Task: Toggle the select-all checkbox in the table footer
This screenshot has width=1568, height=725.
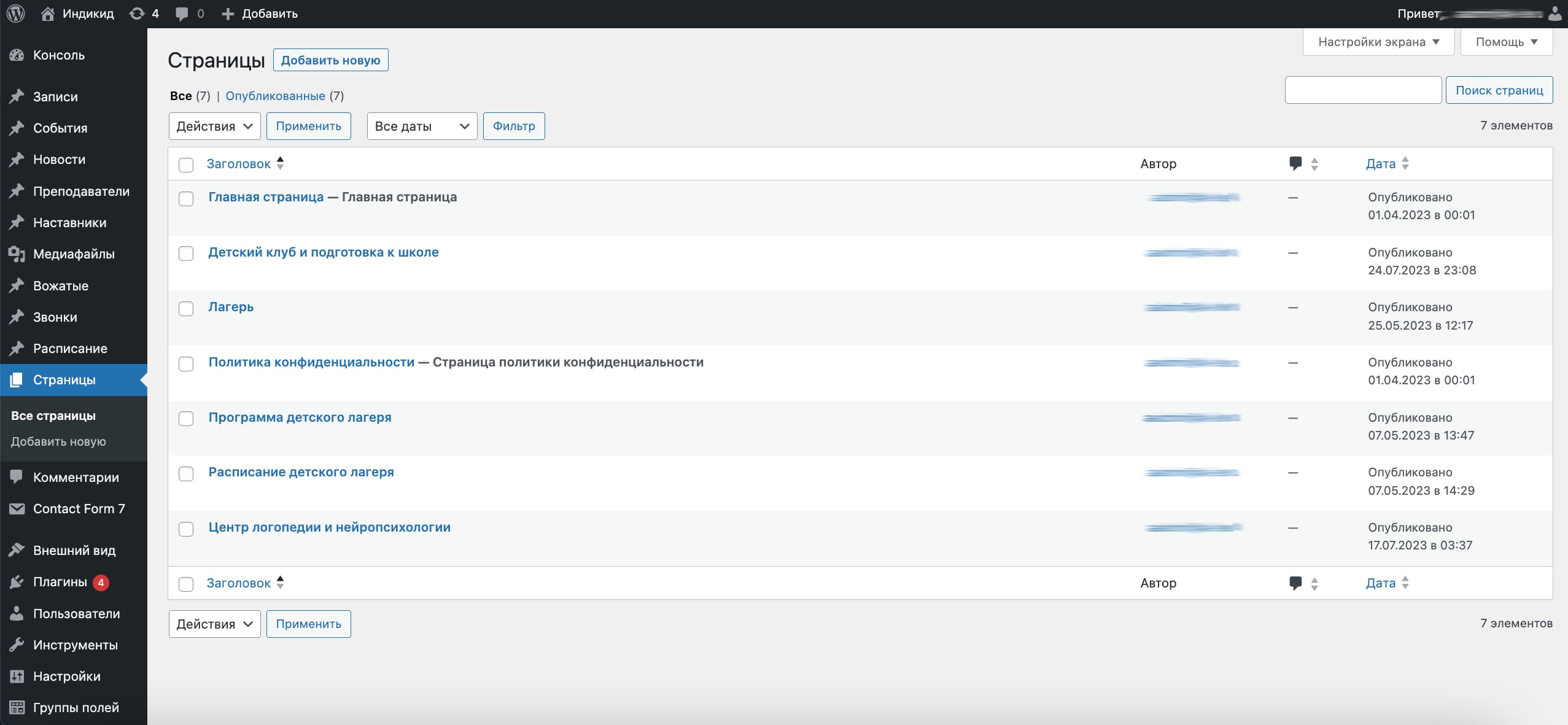Action: click(x=186, y=584)
